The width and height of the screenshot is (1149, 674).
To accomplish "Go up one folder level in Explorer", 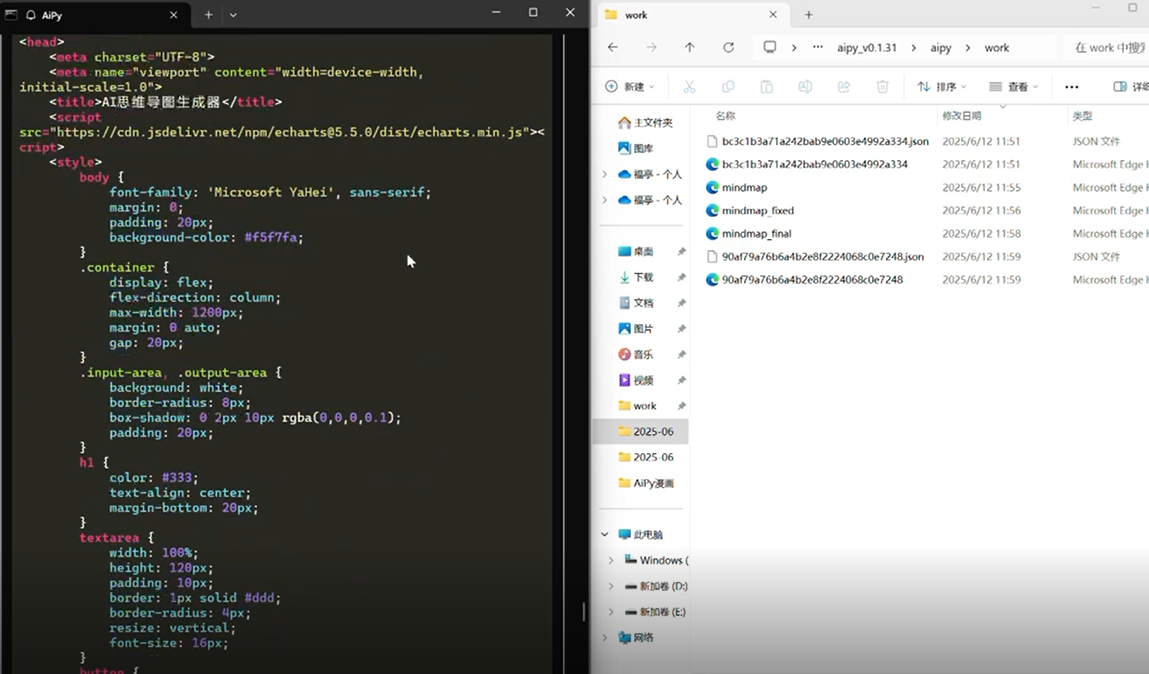I will click(690, 48).
